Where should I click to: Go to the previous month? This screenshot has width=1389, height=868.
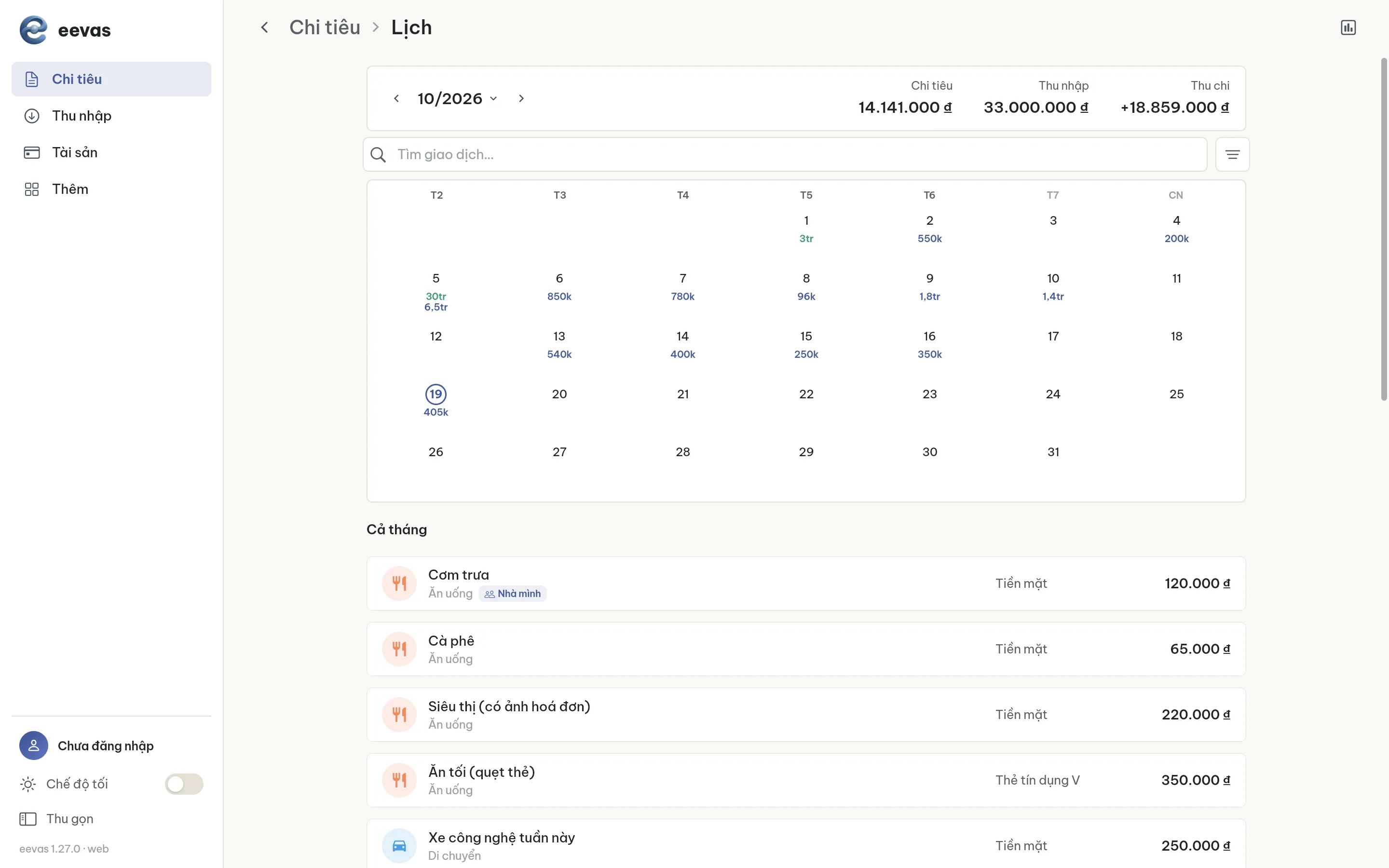[x=396, y=99]
